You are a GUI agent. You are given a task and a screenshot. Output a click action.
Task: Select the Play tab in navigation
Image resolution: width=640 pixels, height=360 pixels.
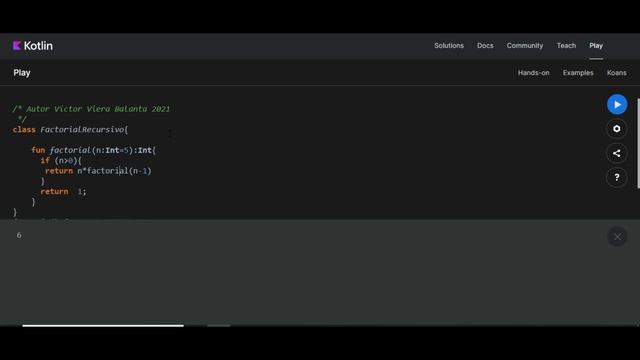pyautogui.click(x=596, y=46)
